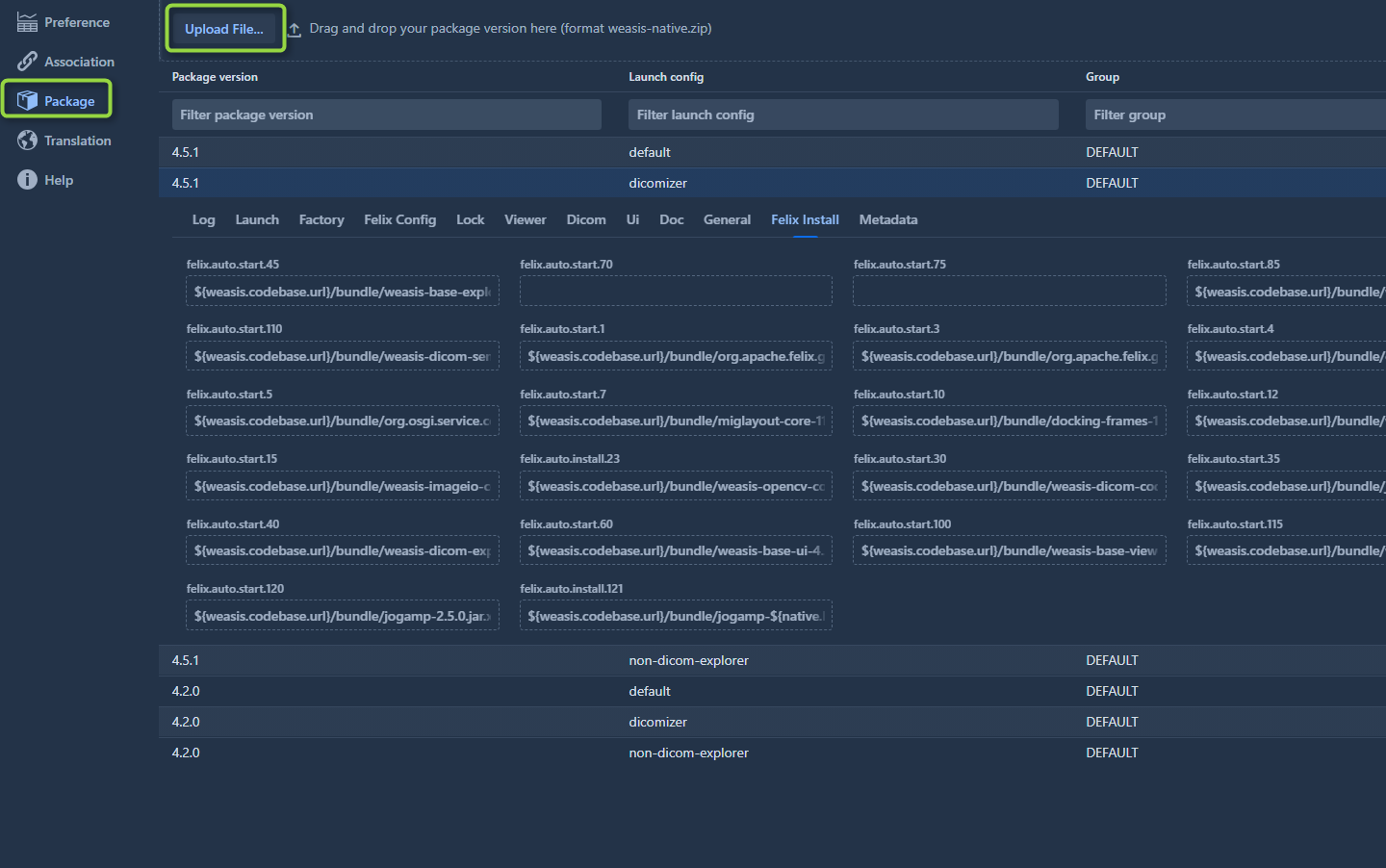Open the Felix Config tab
Screen dimensions: 1386x868
click(400, 219)
